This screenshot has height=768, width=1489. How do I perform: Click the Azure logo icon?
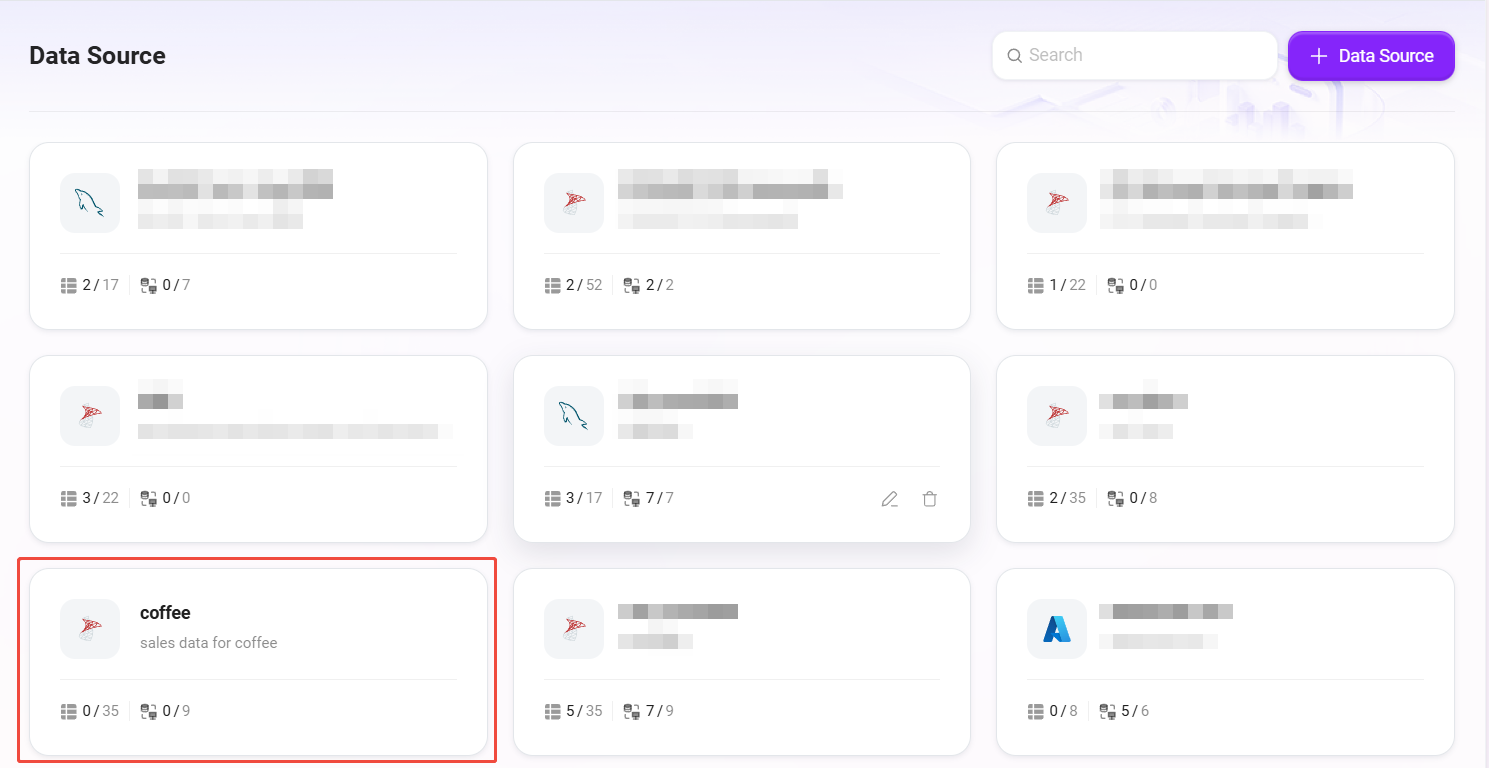1057,629
